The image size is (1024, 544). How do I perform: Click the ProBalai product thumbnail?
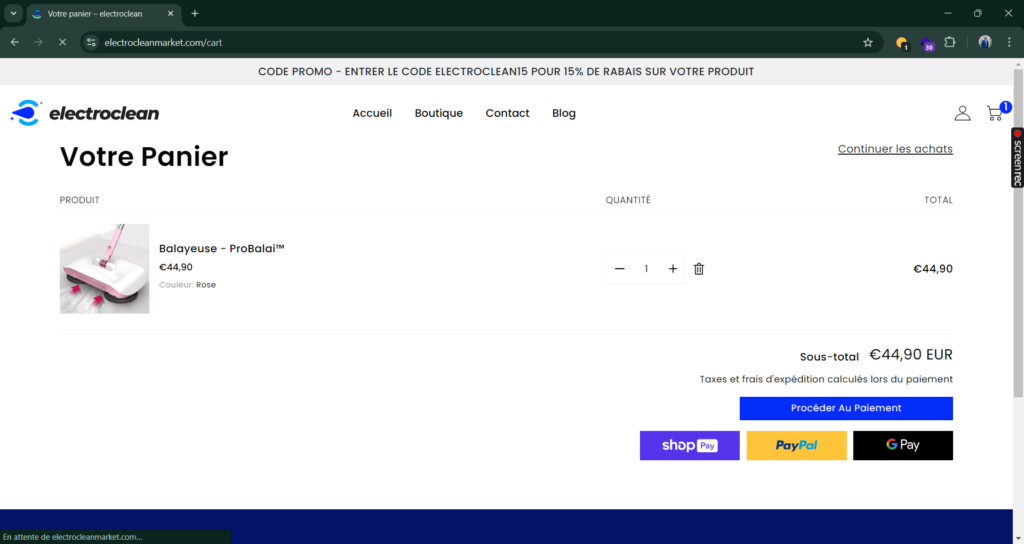click(104, 268)
